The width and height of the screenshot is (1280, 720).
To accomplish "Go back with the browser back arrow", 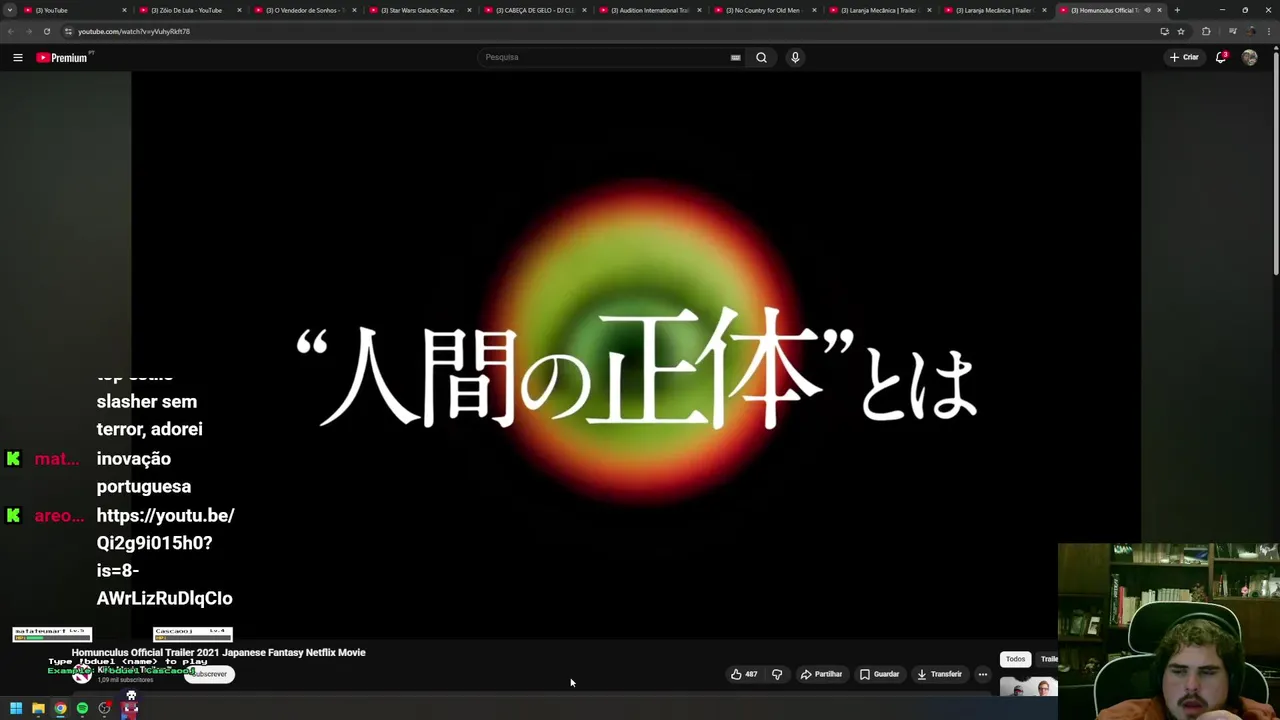I will tap(10, 31).
